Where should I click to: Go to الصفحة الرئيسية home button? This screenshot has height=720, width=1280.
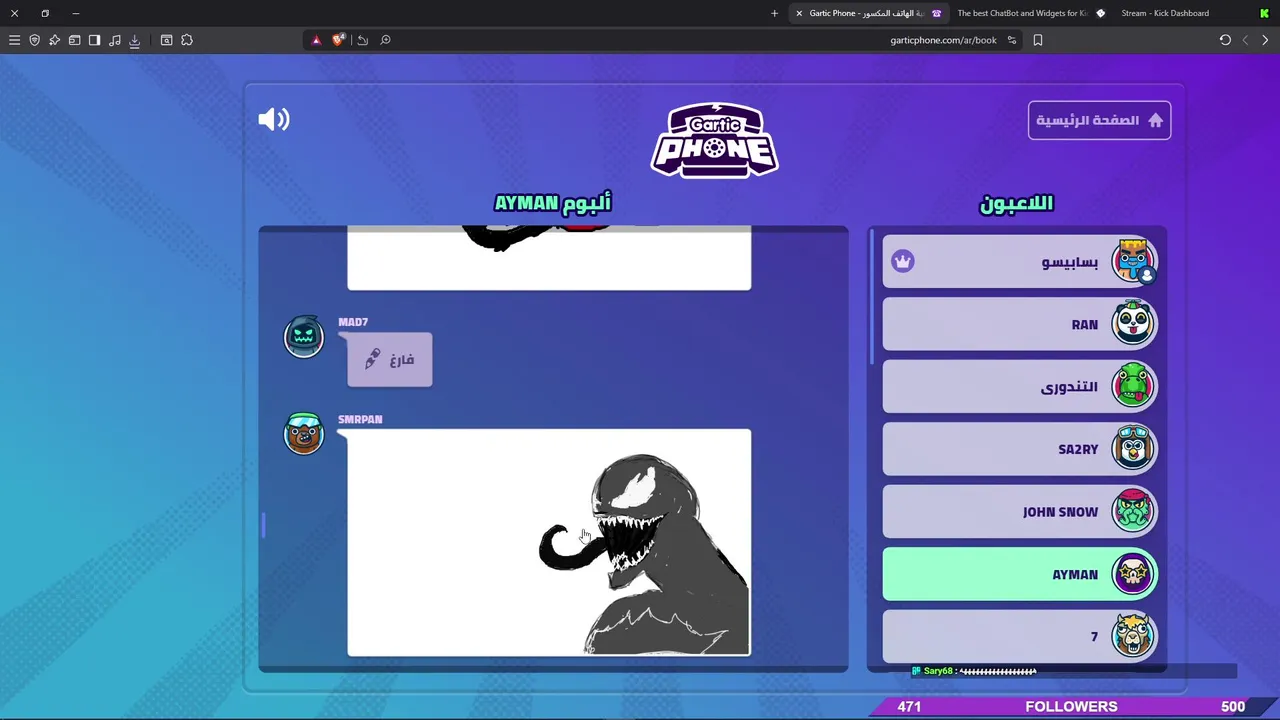1099,120
